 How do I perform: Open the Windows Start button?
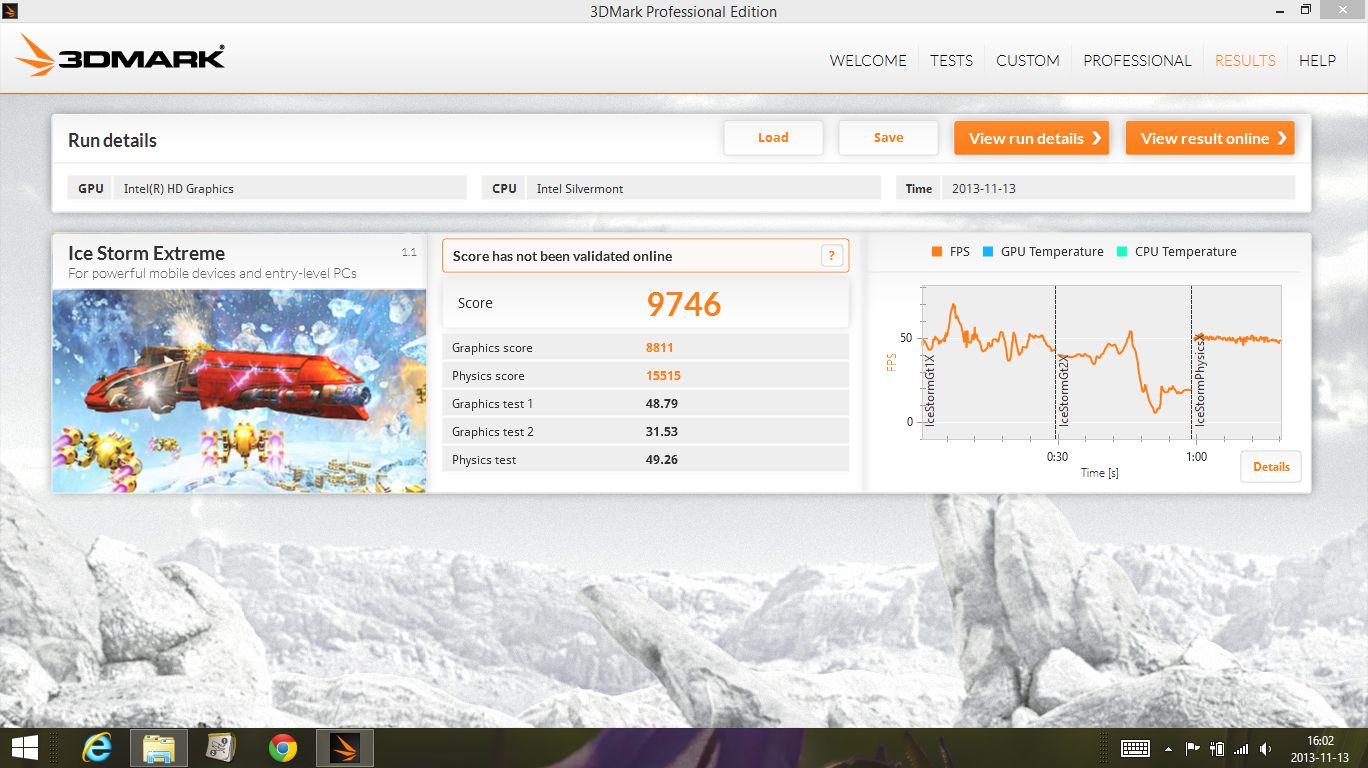pyautogui.click(x=24, y=748)
